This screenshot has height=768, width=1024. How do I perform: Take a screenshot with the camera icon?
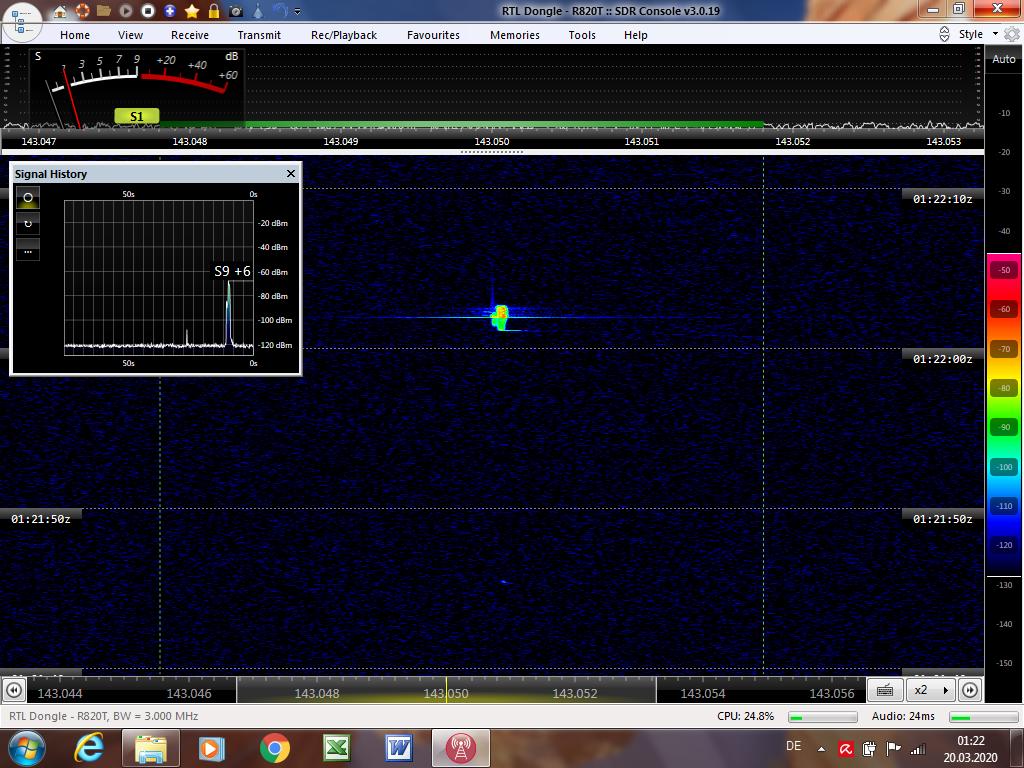[x=236, y=11]
